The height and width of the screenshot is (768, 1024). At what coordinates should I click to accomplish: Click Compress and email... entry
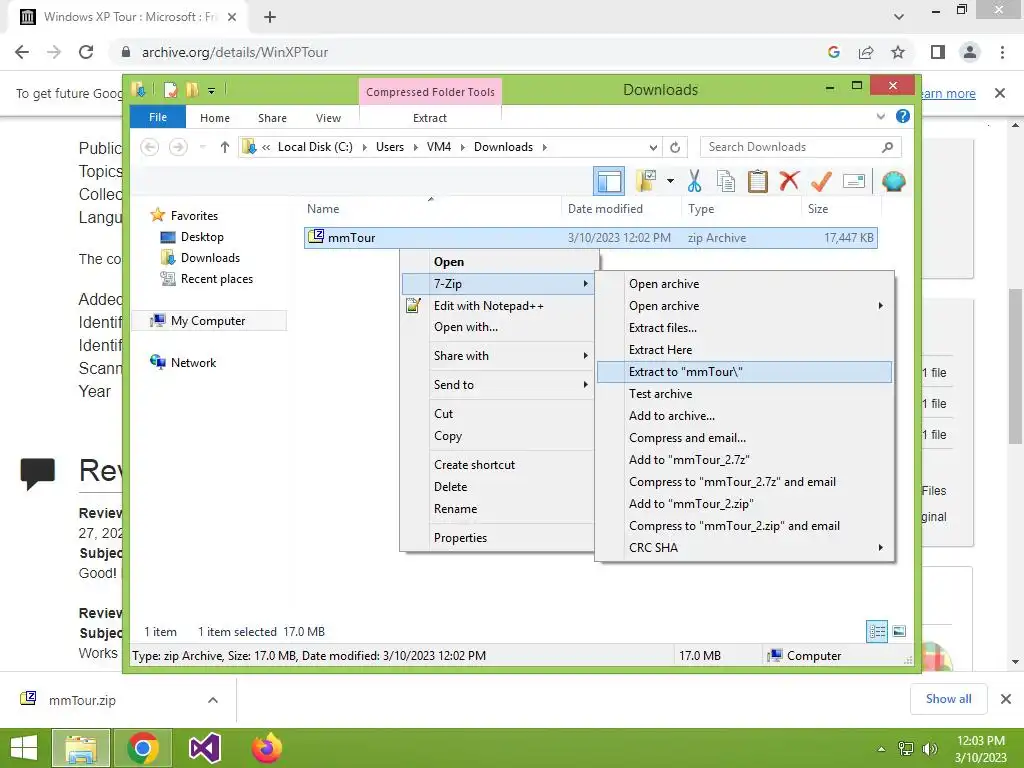click(744, 438)
